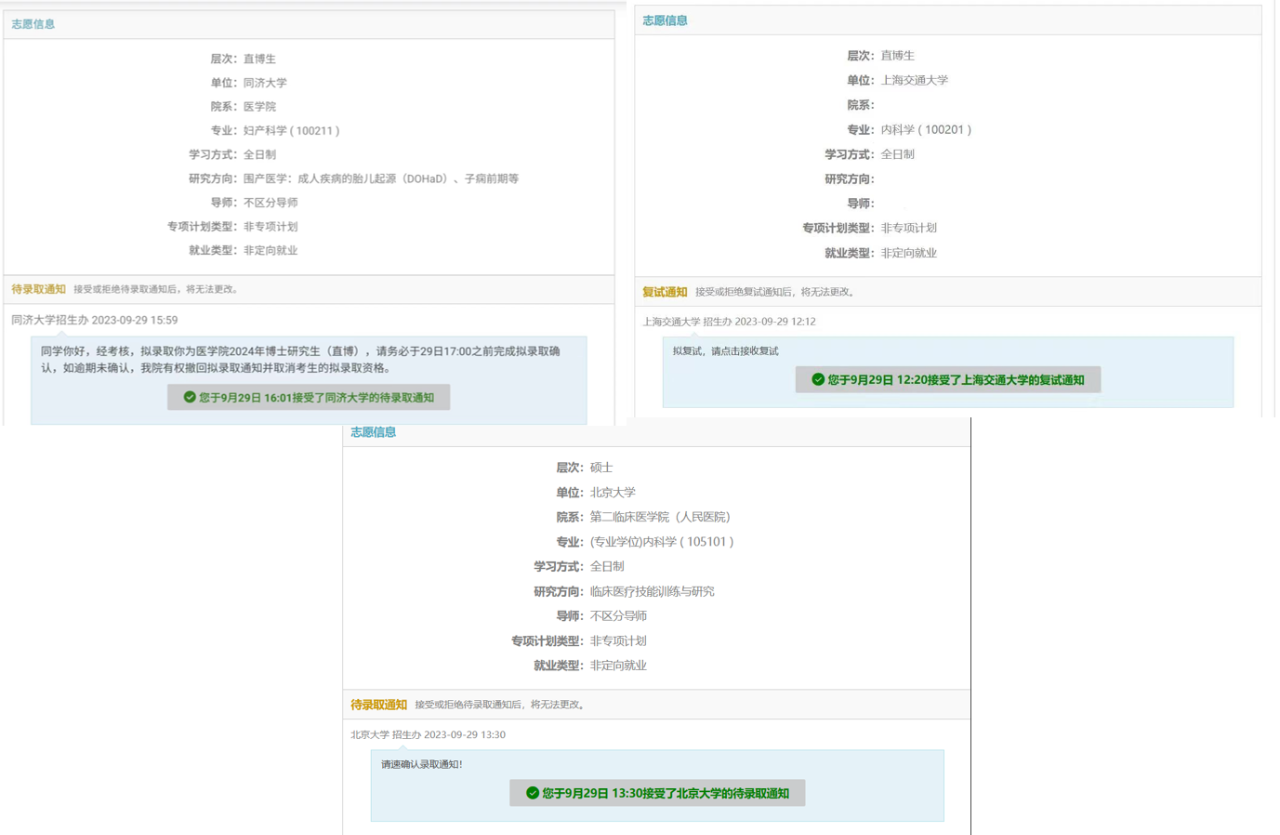Click the 复试通知 heading in the Shanghai Jiao Tong panel
The image size is (1280, 835).
(665, 292)
